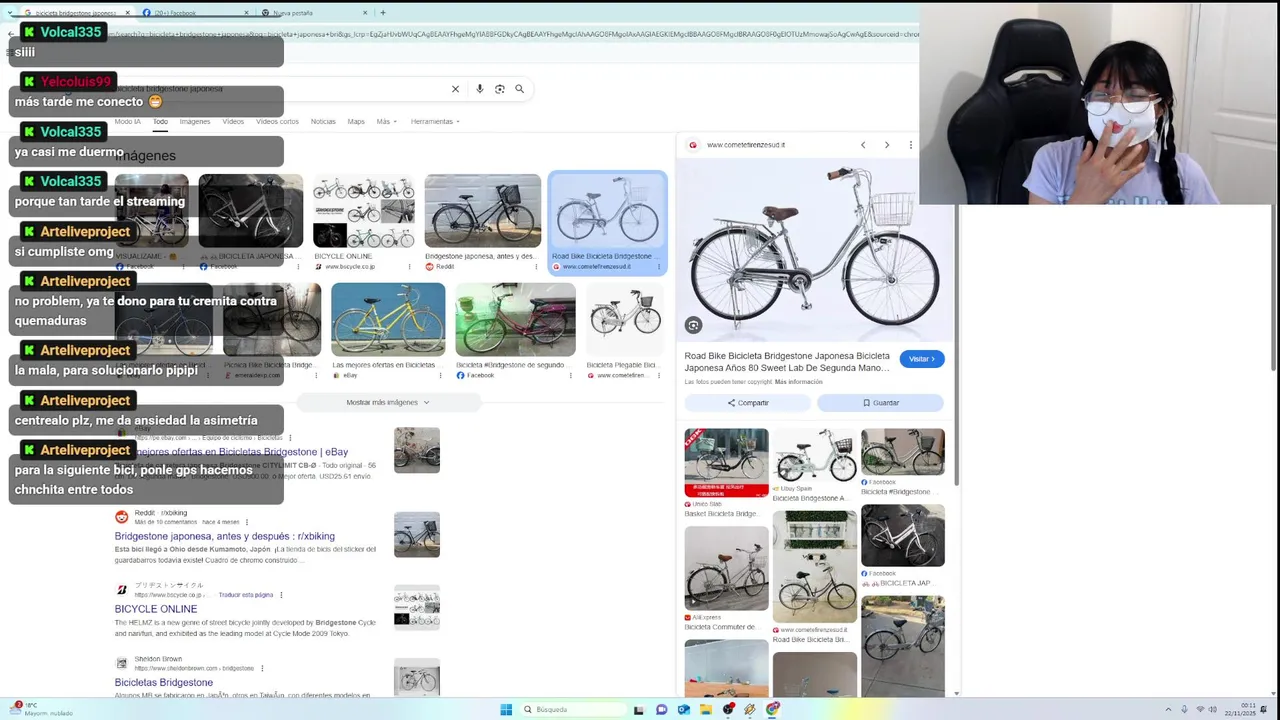Click Traducir esta página link
This screenshot has height=720, width=1280.
pyautogui.click(x=246, y=594)
